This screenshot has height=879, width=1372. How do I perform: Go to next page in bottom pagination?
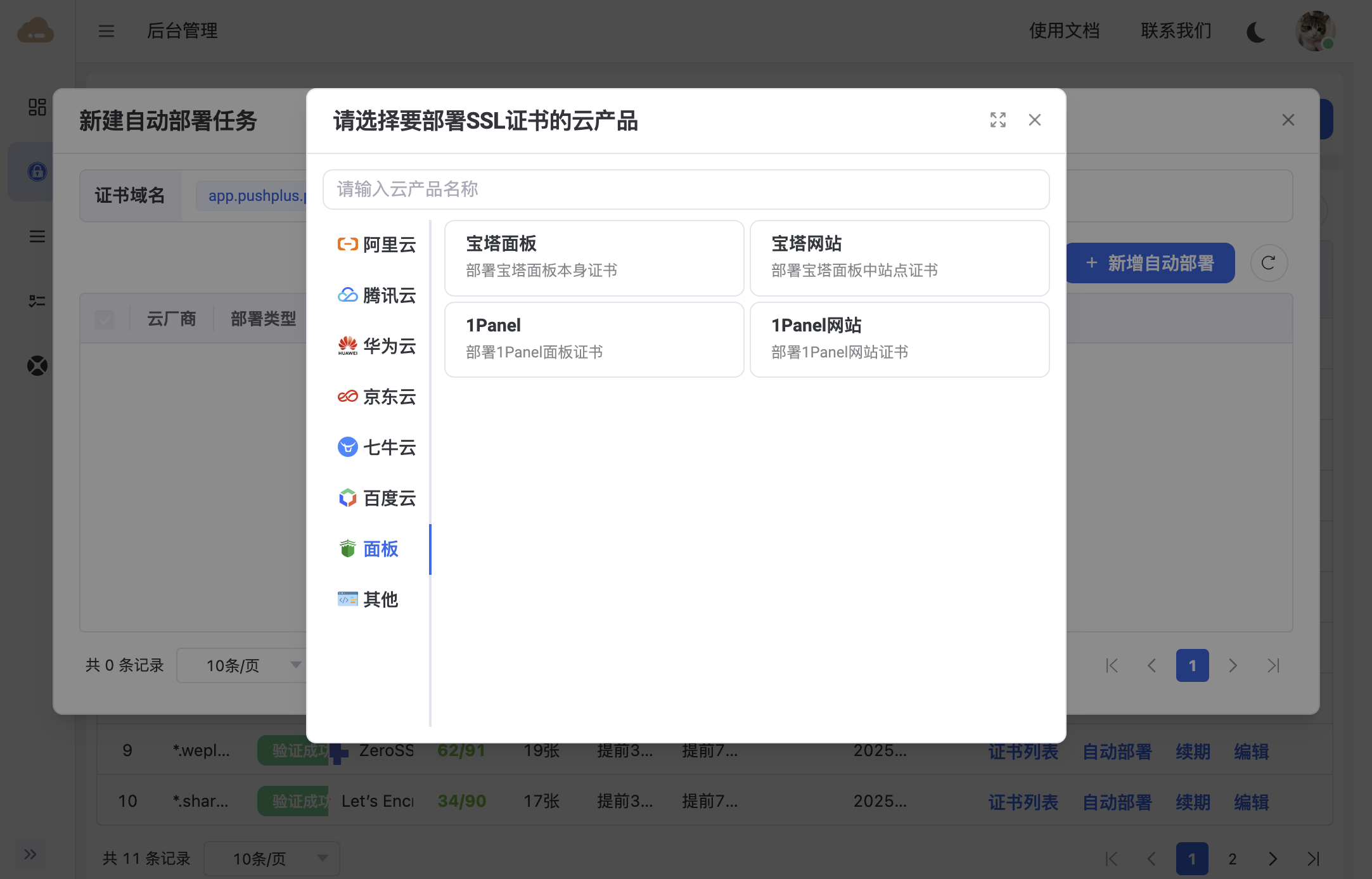point(1273,859)
